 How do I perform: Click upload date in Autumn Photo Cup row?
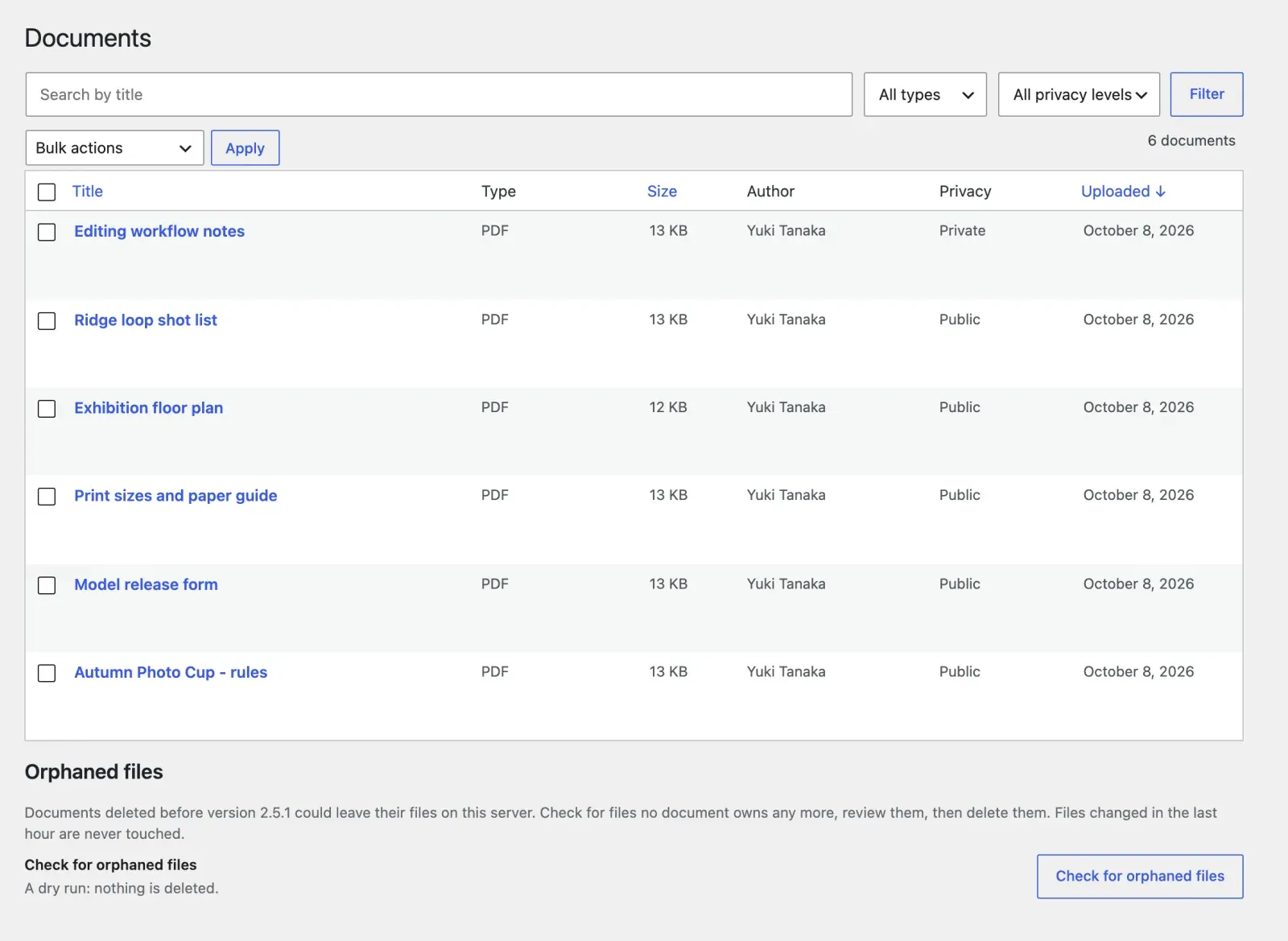[1138, 671]
